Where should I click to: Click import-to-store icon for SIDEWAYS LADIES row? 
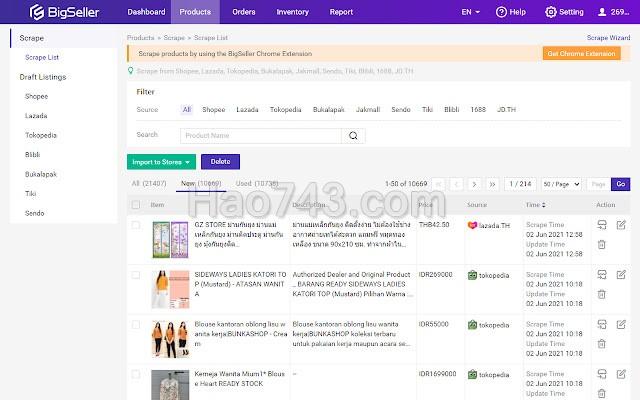602,275
